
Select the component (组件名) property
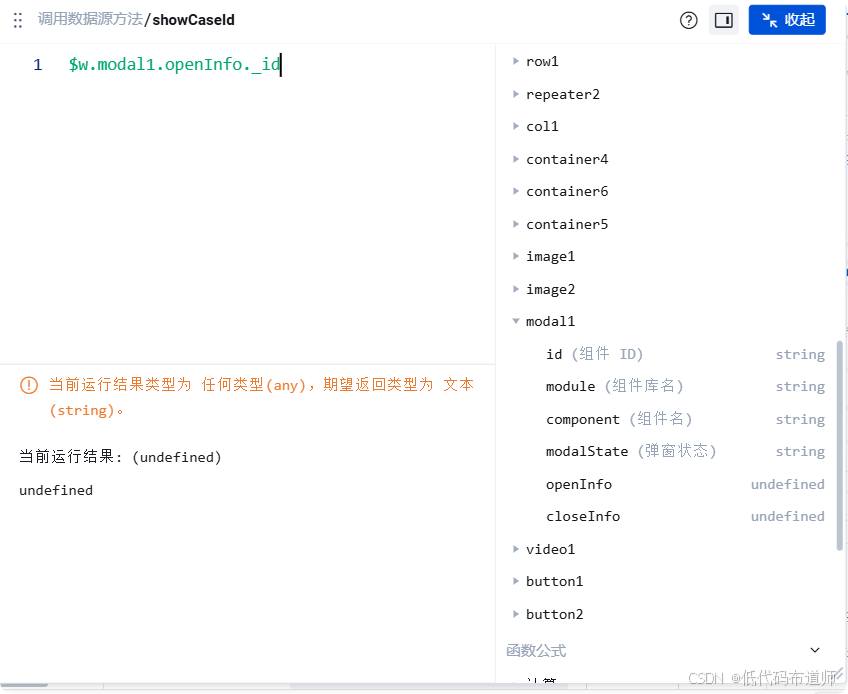[x=685, y=419]
